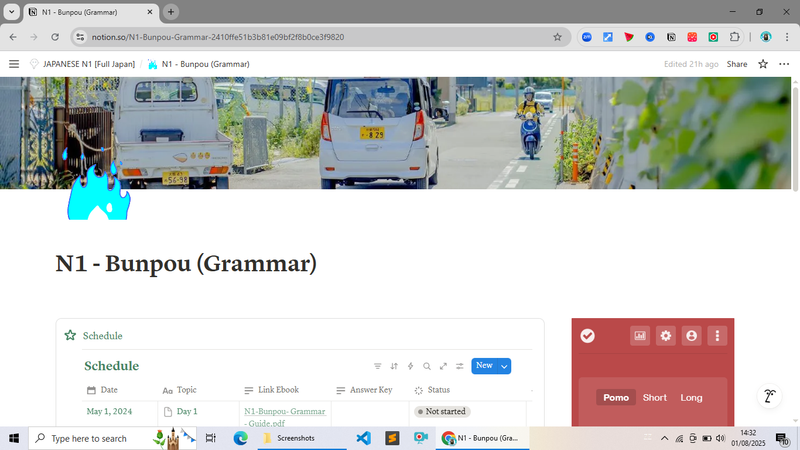Open automations lightning icon in Schedule
The image size is (800, 450).
(410, 366)
